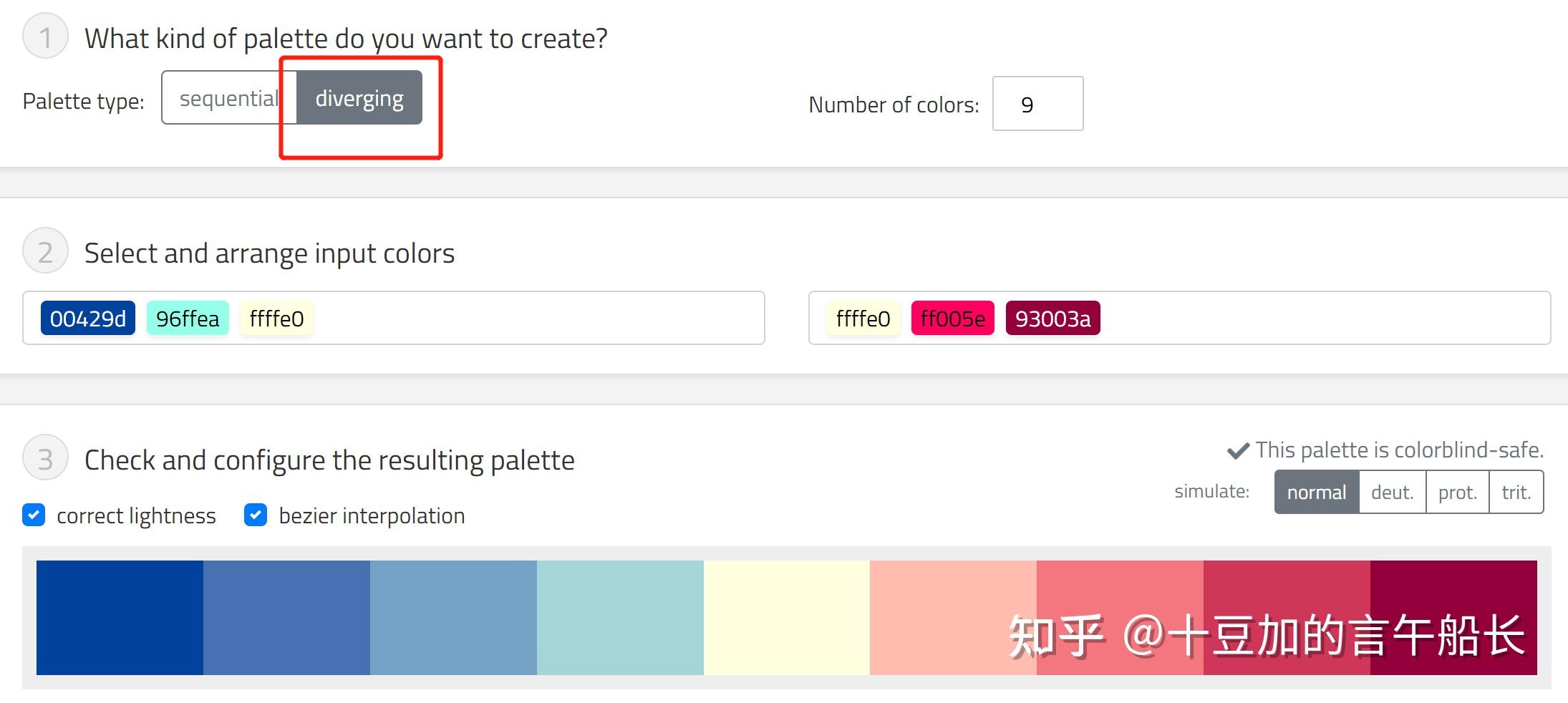Image resolution: width=1568 pixels, height=703 pixels.
Task: Toggle the bezier interpolation checkbox
Action: click(256, 515)
